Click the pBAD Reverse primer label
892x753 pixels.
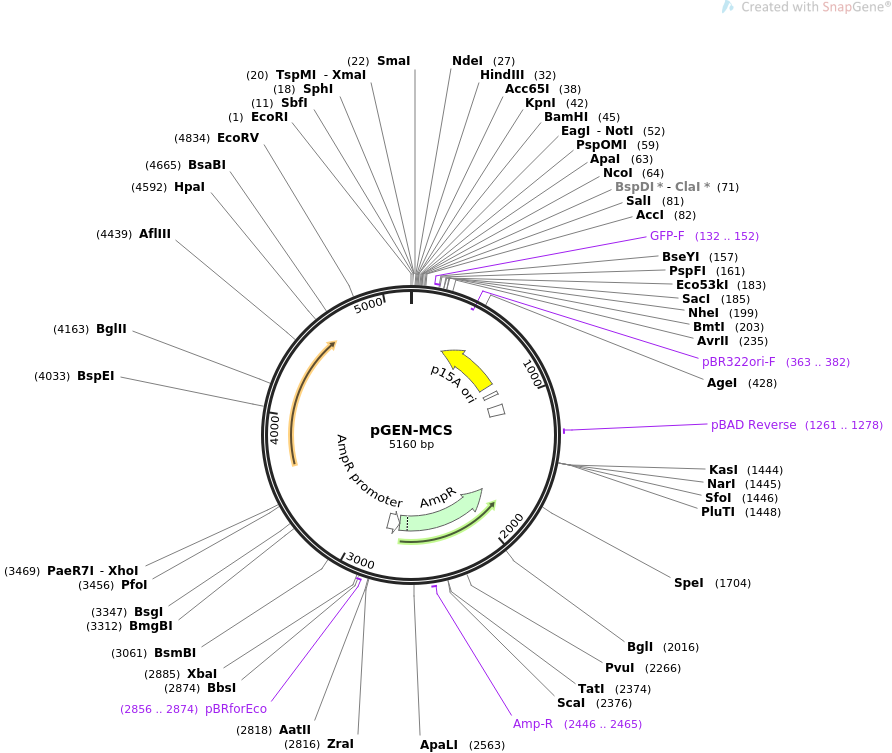[753, 425]
